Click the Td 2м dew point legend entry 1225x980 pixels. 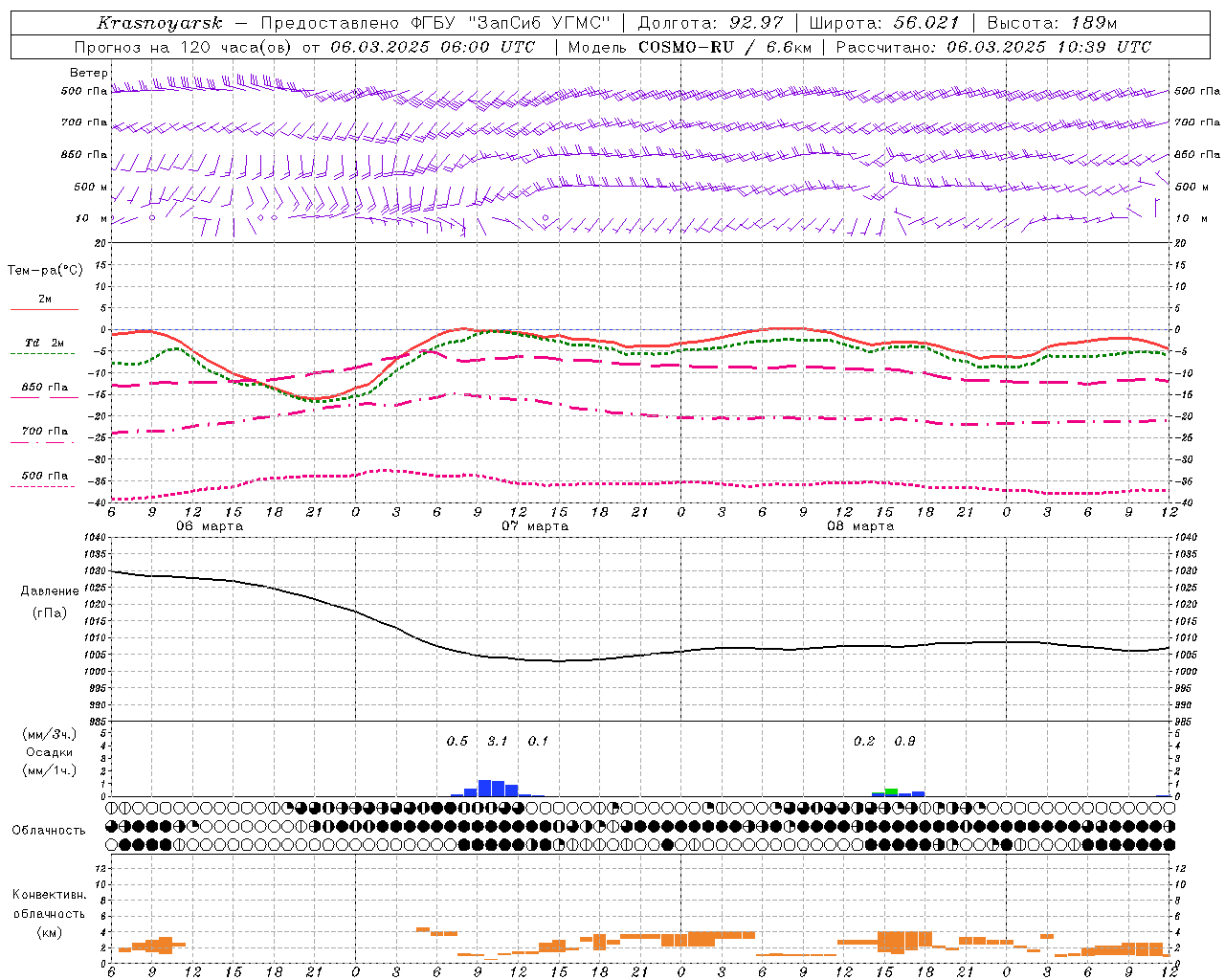(x=45, y=343)
